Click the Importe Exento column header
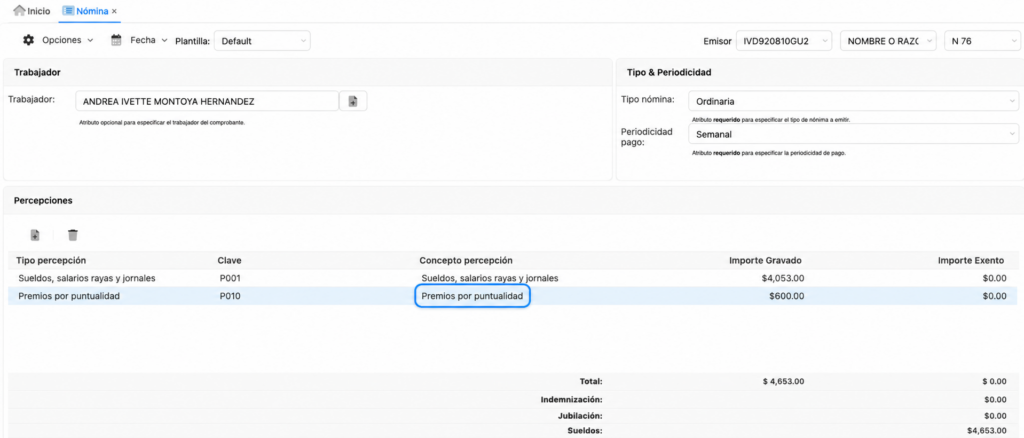 click(x=972, y=260)
